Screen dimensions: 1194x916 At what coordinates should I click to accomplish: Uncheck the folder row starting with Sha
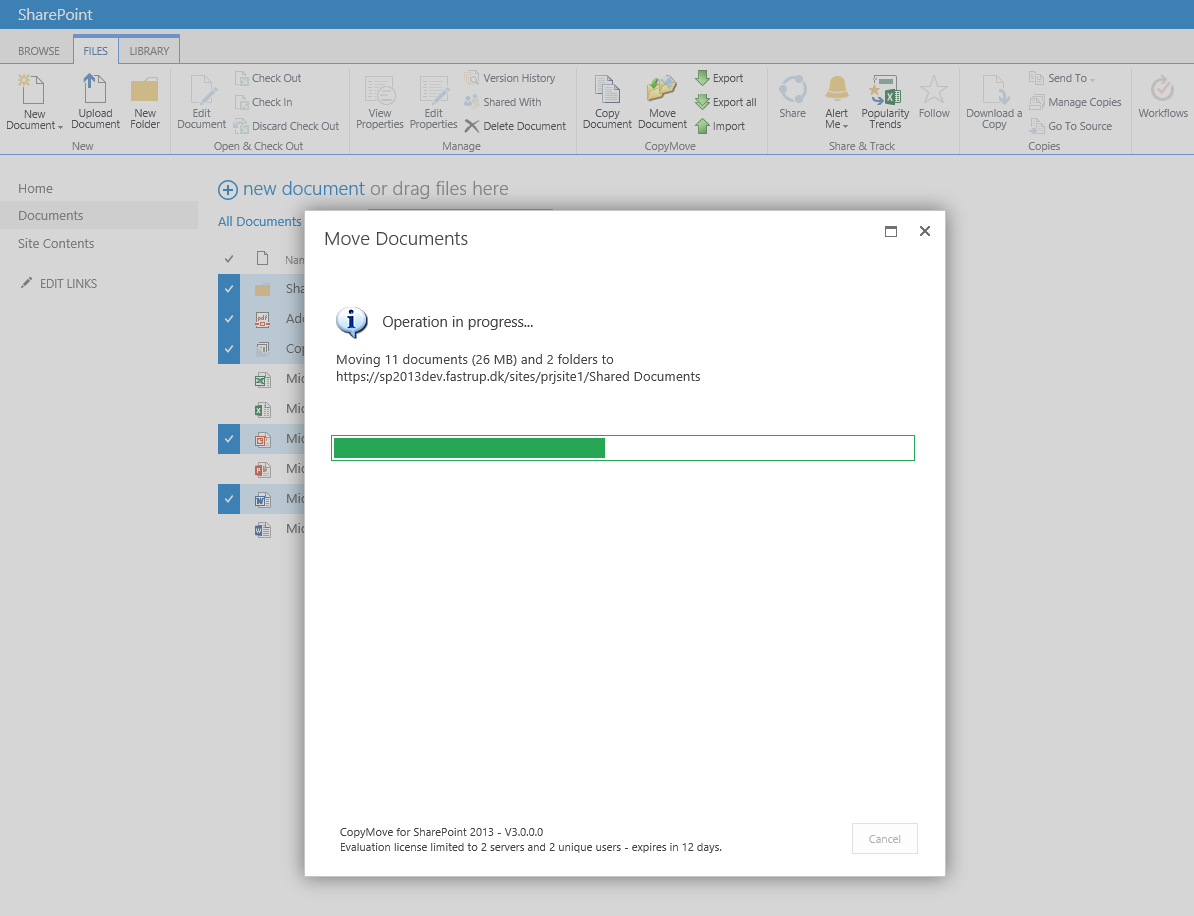click(x=228, y=289)
